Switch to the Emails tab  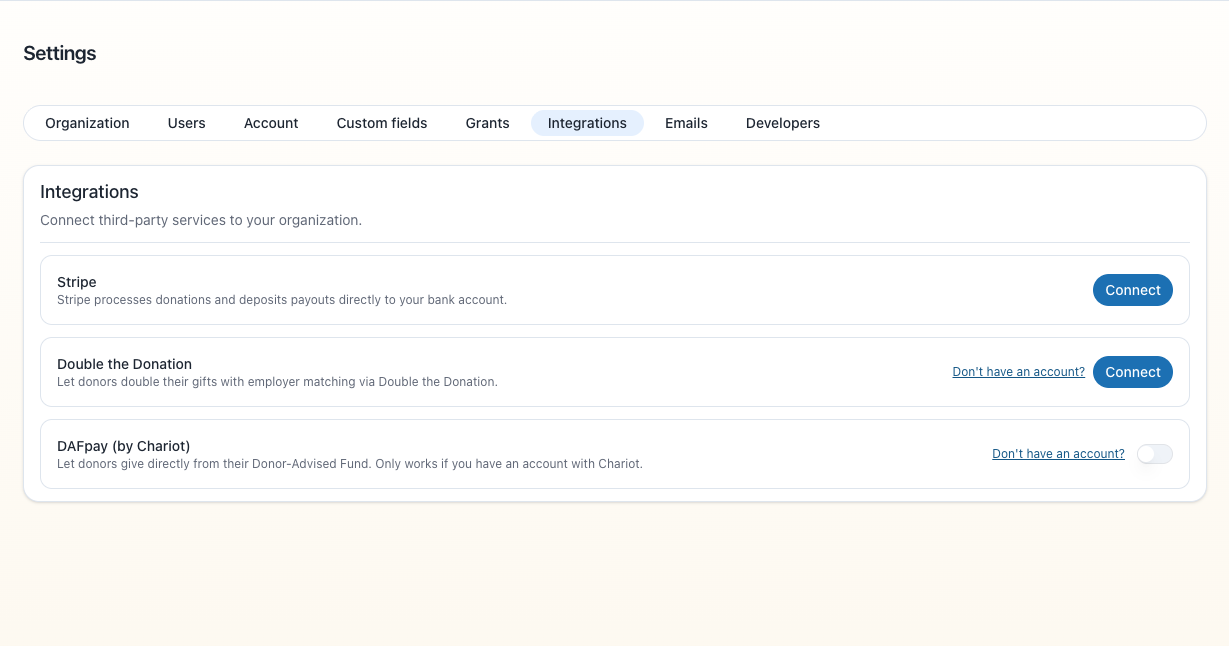tap(686, 123)
